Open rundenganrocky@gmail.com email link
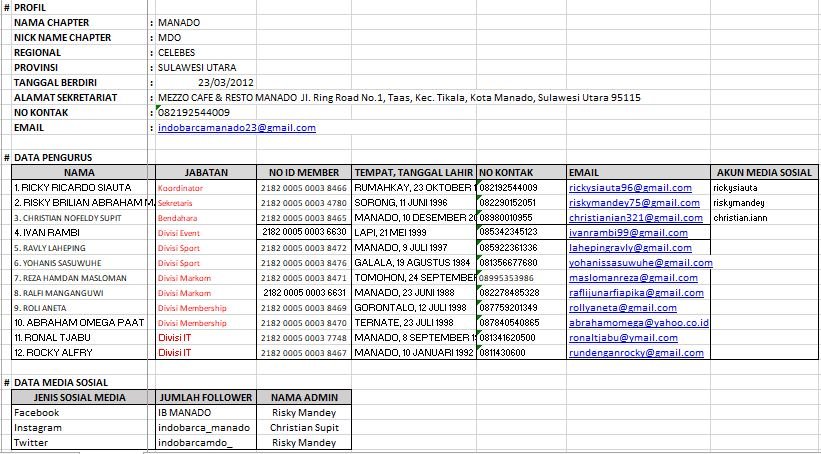The height and width of the screenshot is (454, 821). coord(636,353)
